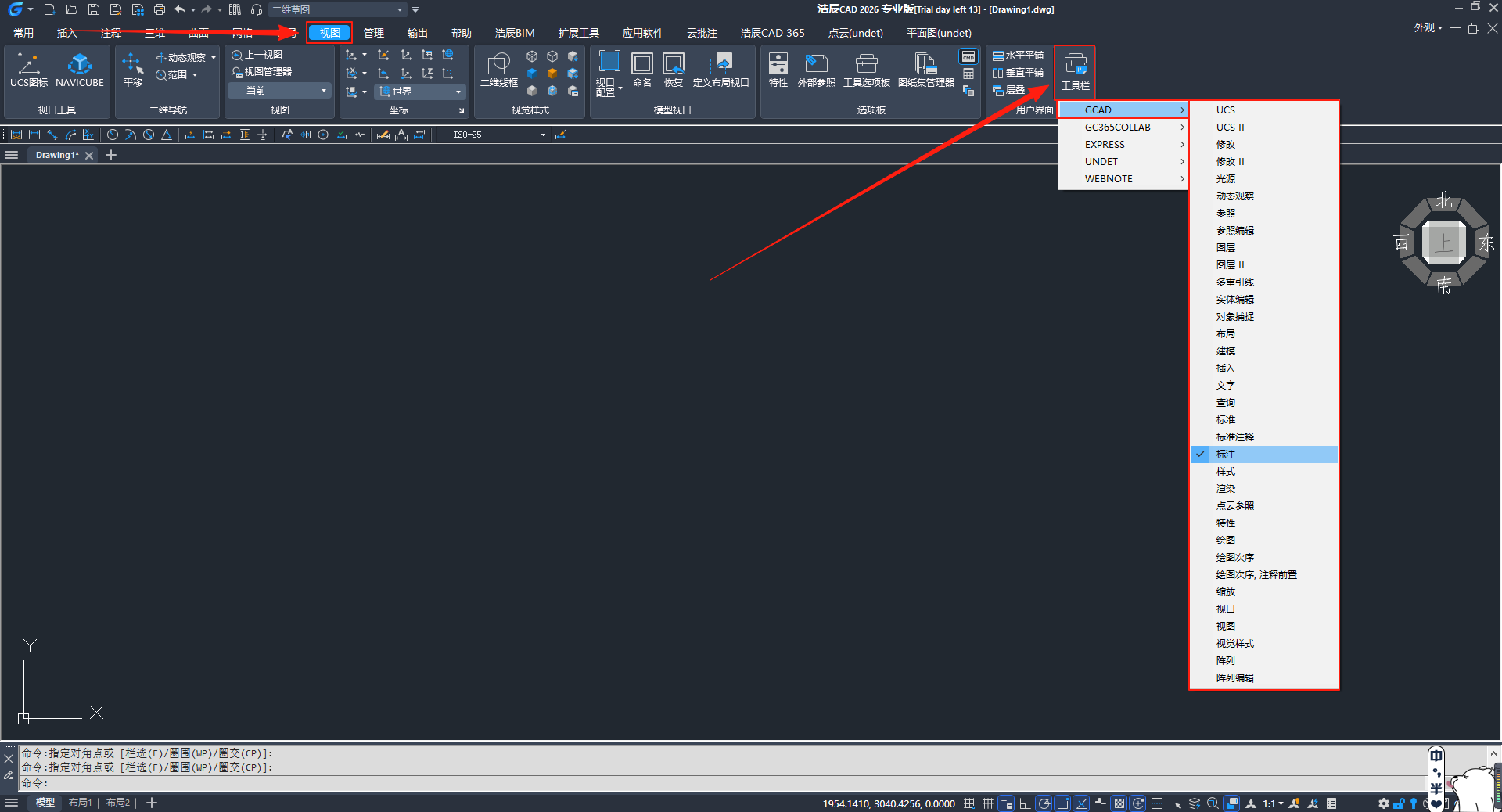Open the ISO-25 dimension style dropdown
The width and height of the screenshot is (1502, 812).
pos(498,135)
